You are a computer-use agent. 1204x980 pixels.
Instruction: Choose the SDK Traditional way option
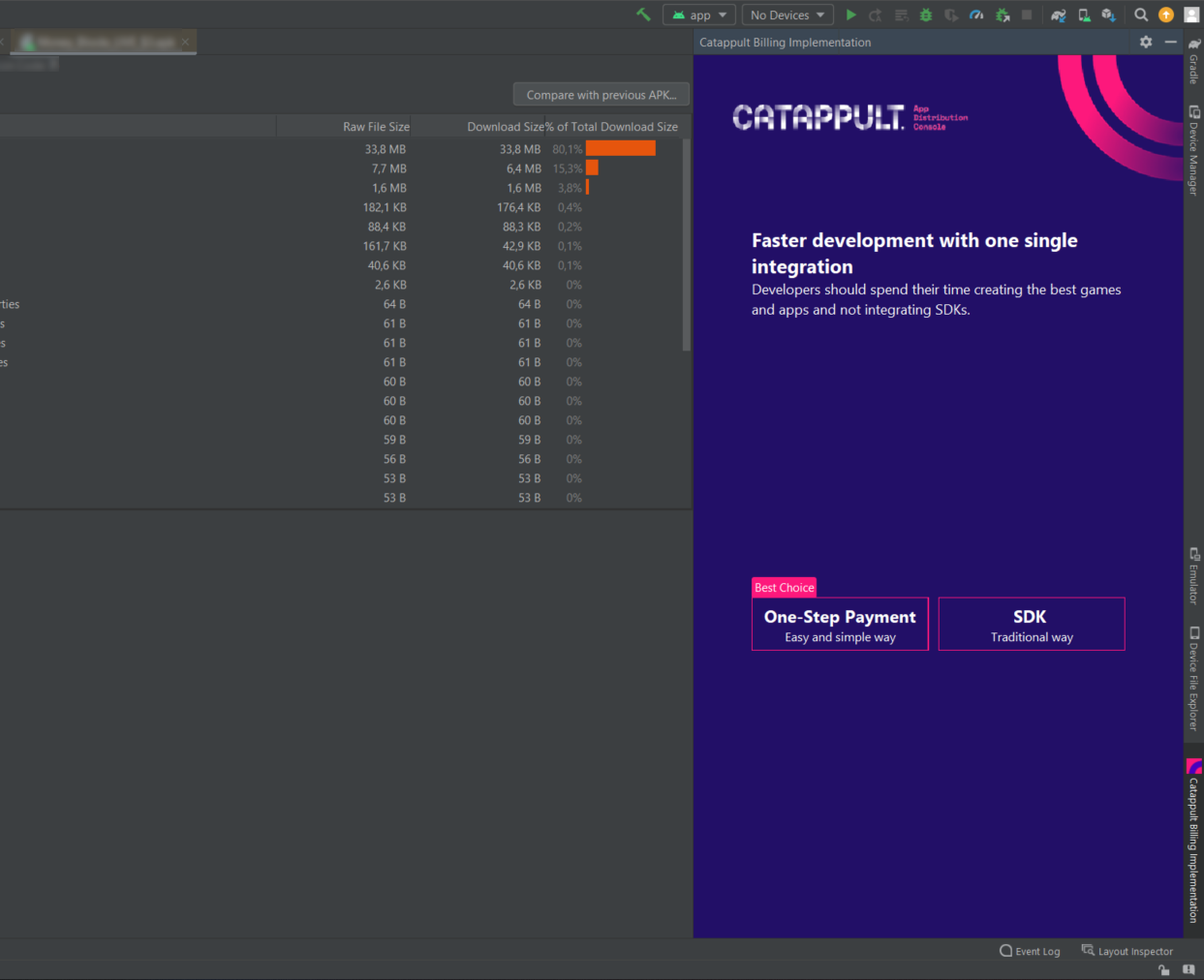point(1031,625)
